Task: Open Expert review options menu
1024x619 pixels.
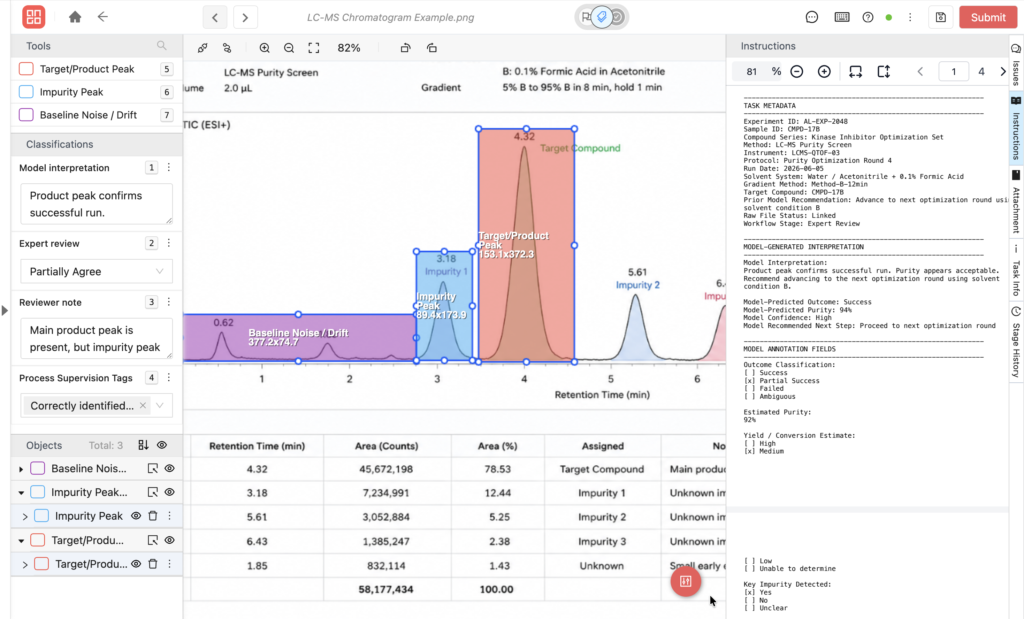Action: [x=168, y=244]
